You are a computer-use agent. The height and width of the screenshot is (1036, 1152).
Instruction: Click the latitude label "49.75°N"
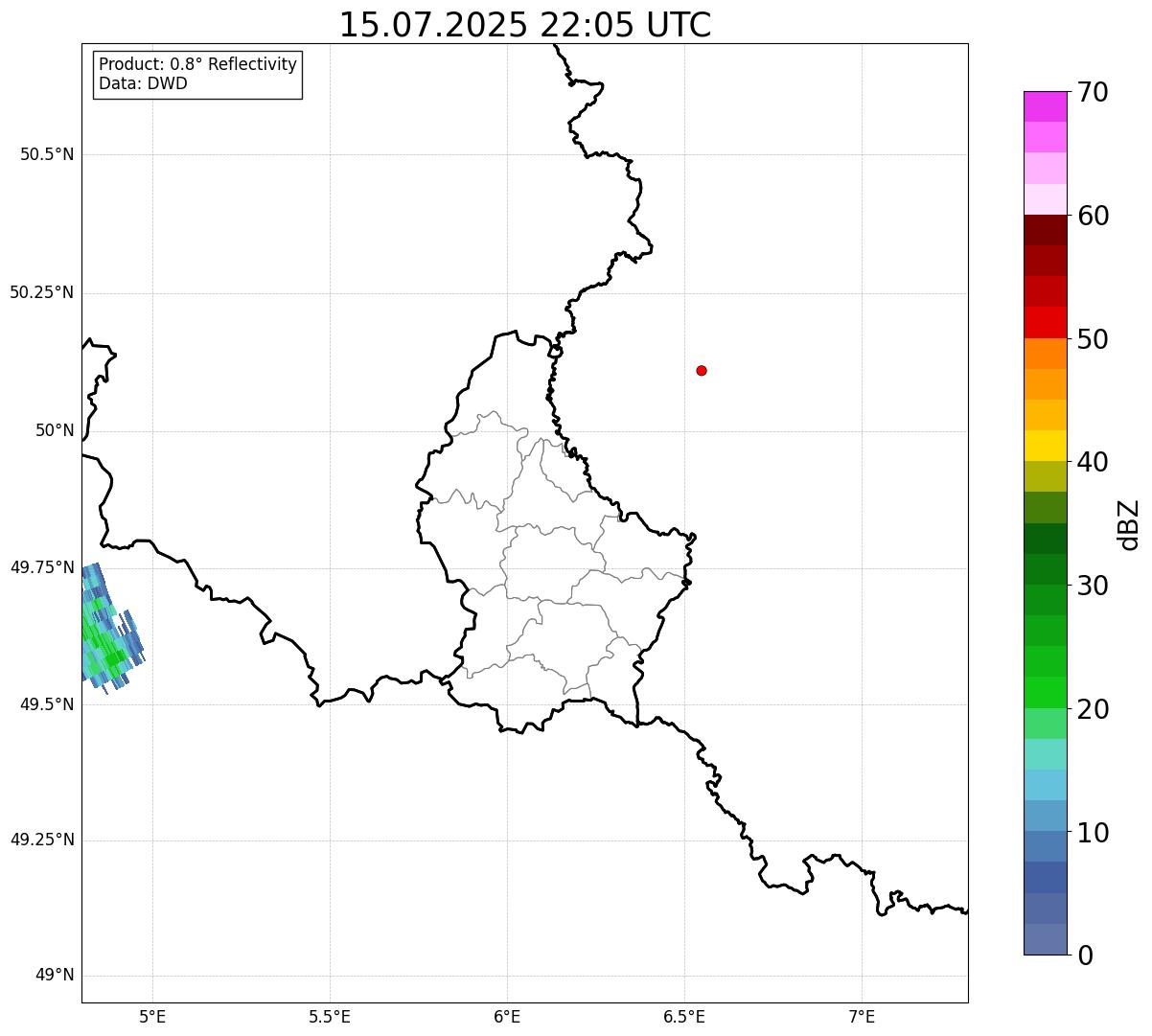coord(41,567)
